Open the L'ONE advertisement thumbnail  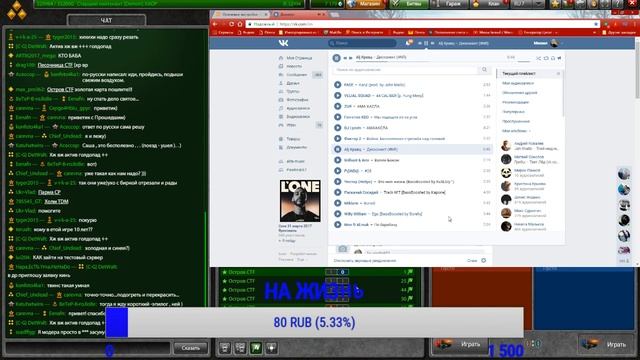tap(300, 201)
